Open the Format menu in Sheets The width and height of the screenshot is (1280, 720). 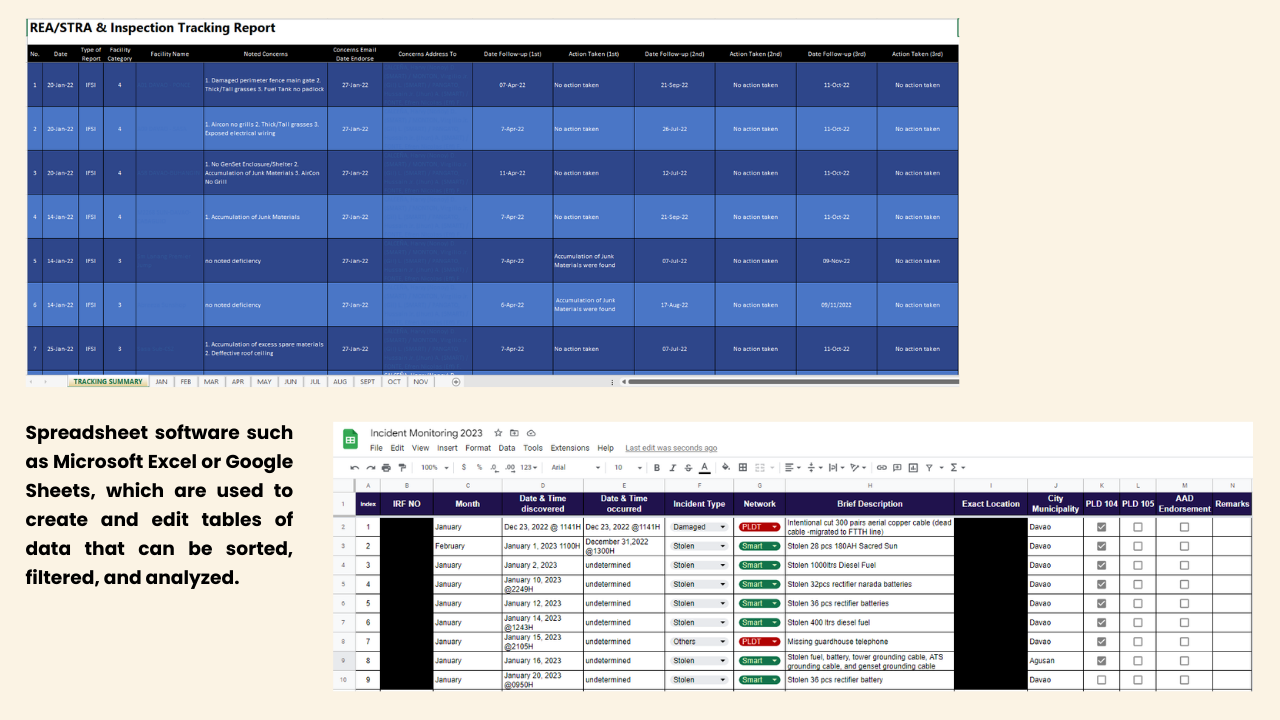478,448
